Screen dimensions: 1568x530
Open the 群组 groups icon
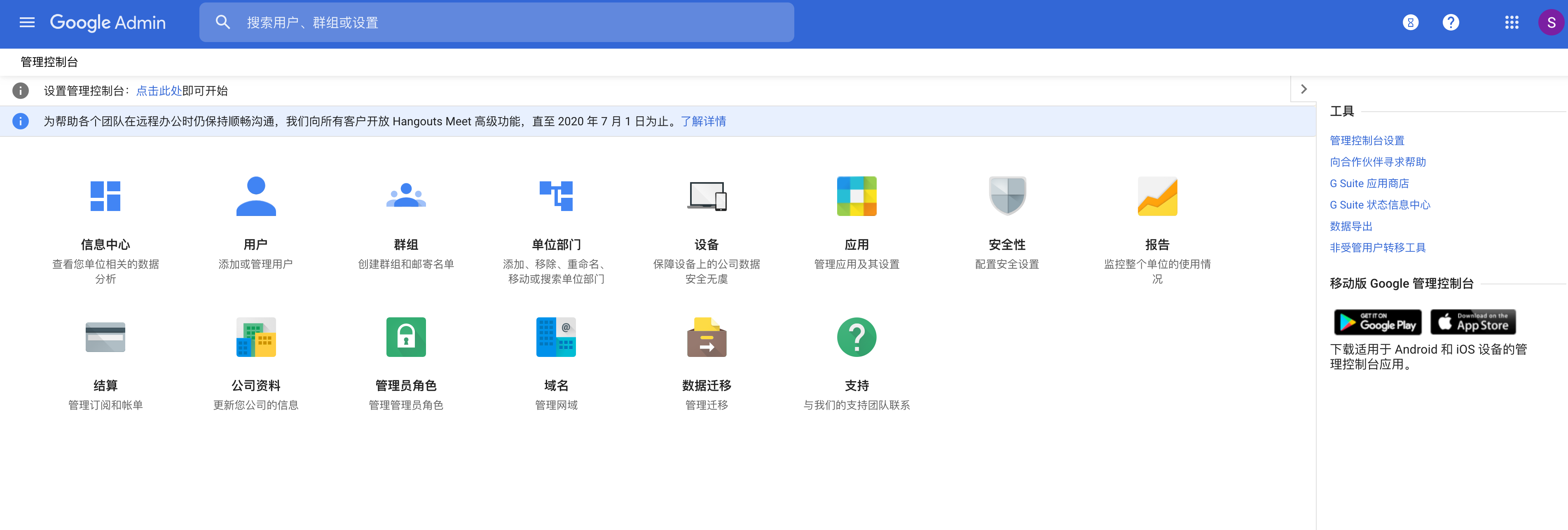click(x=406, y=196)
